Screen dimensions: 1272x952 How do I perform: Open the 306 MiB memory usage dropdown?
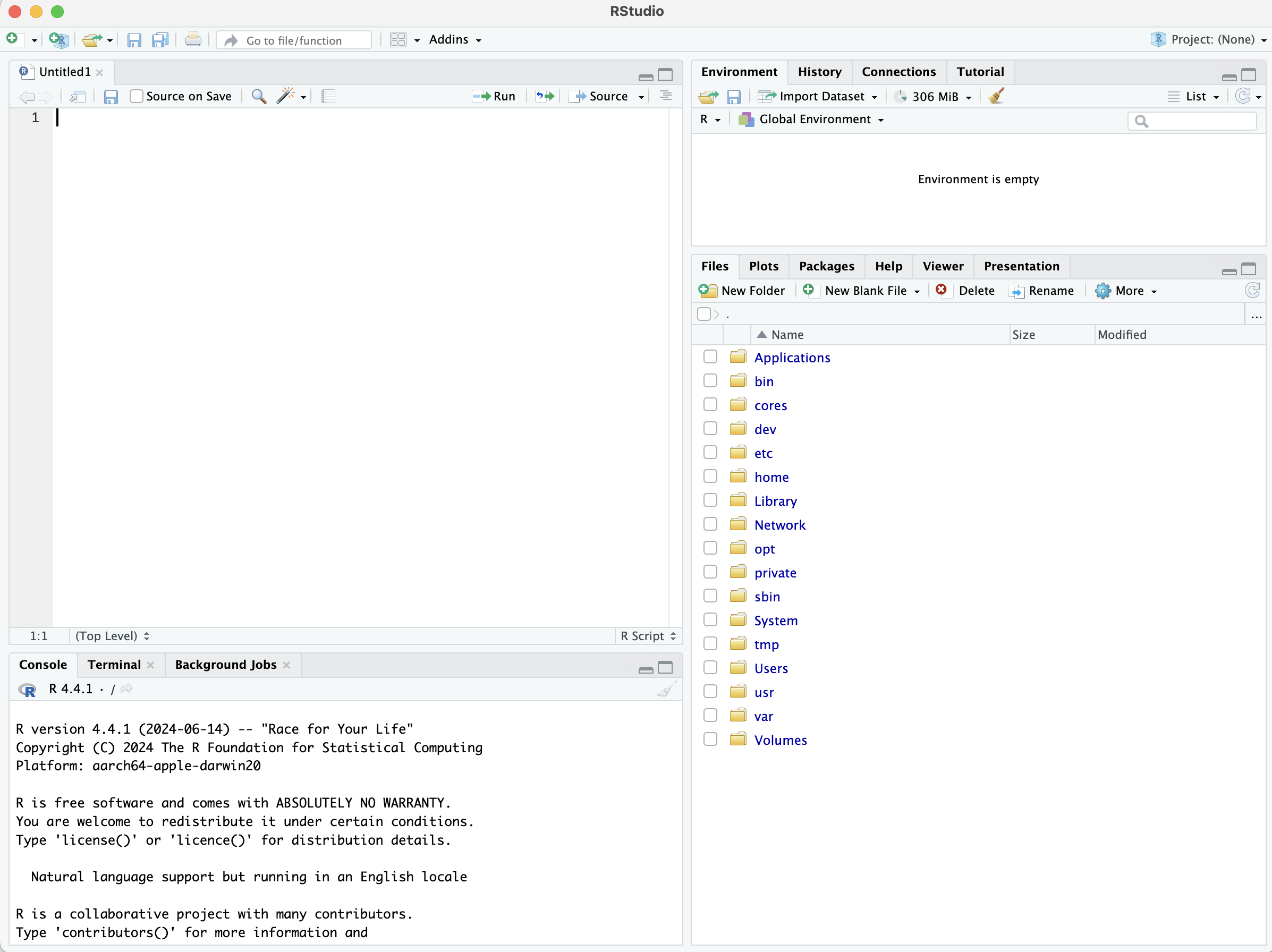(x=934, y=97)
